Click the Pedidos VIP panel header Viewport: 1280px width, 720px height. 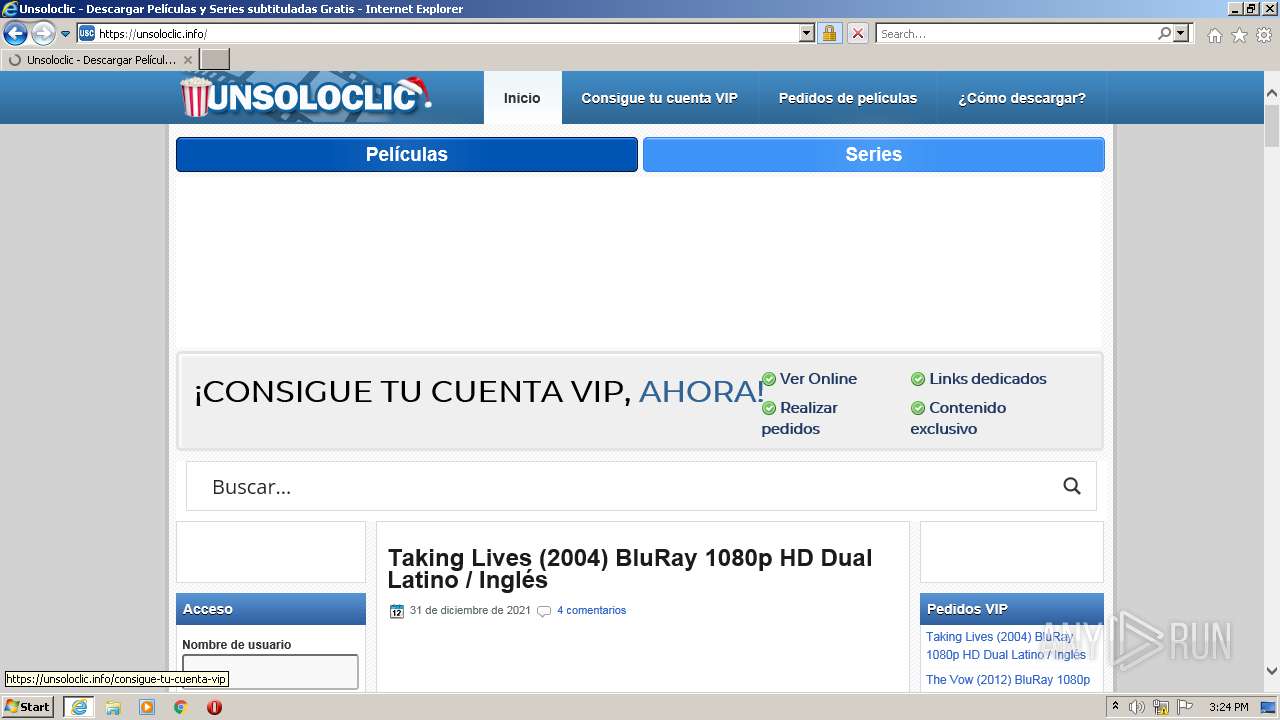(x=1012, y=609)
